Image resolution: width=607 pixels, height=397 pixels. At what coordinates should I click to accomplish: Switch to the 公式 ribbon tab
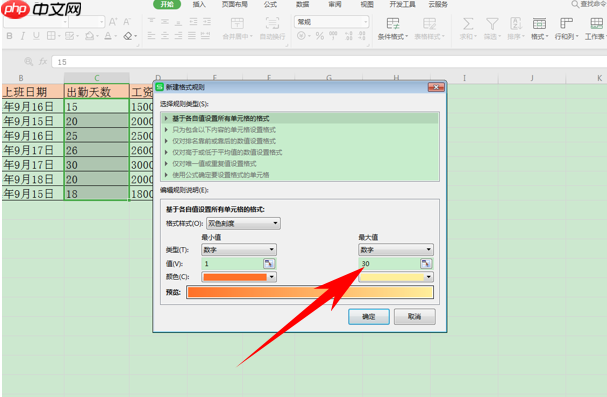[270, 4]
